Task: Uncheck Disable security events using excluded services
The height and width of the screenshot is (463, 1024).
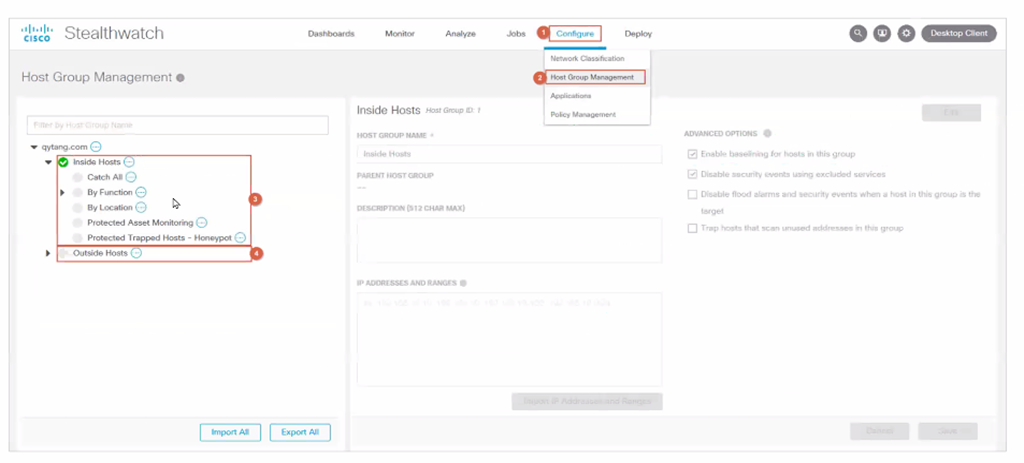Action: pyautogui.click(x=692, y=174)
